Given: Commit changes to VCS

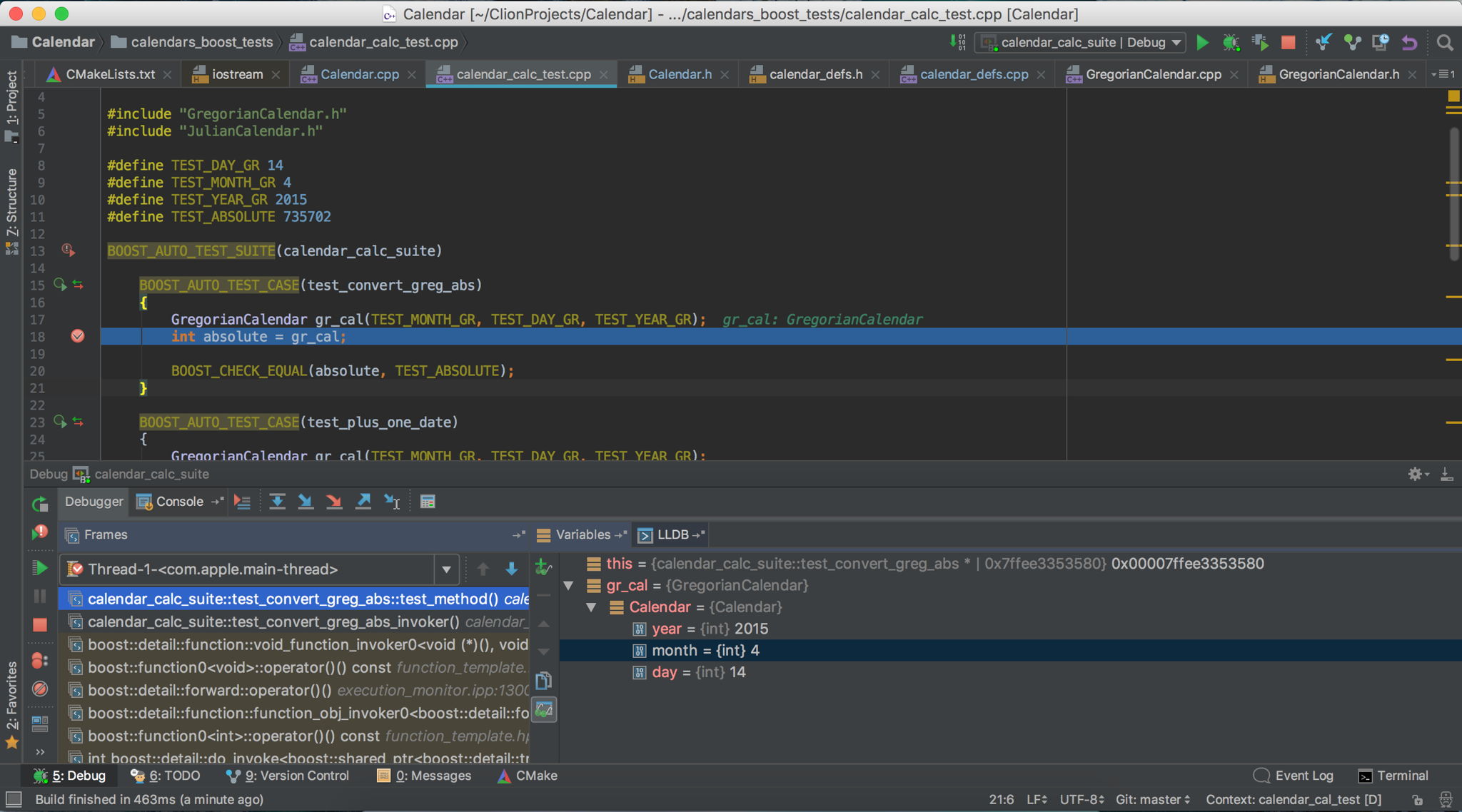Looking at the screenshot, I should [x=1352, y=43].
